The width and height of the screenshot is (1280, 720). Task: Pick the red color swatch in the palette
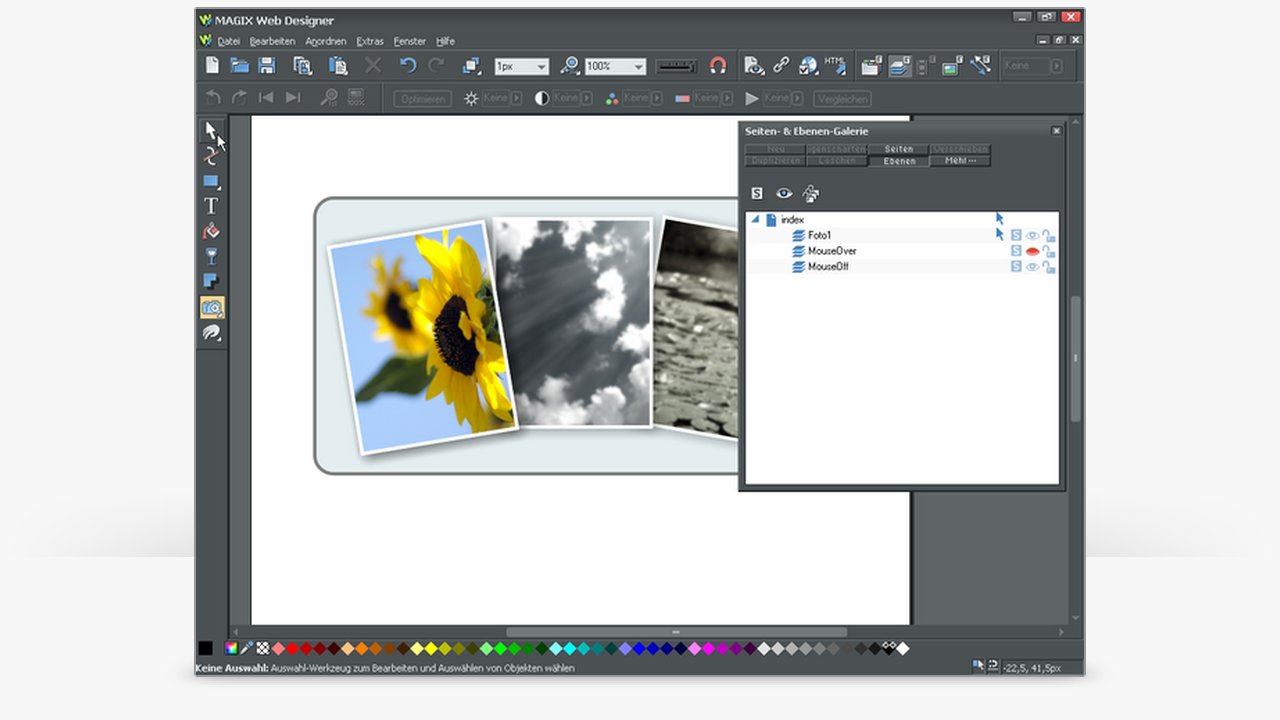293,648
